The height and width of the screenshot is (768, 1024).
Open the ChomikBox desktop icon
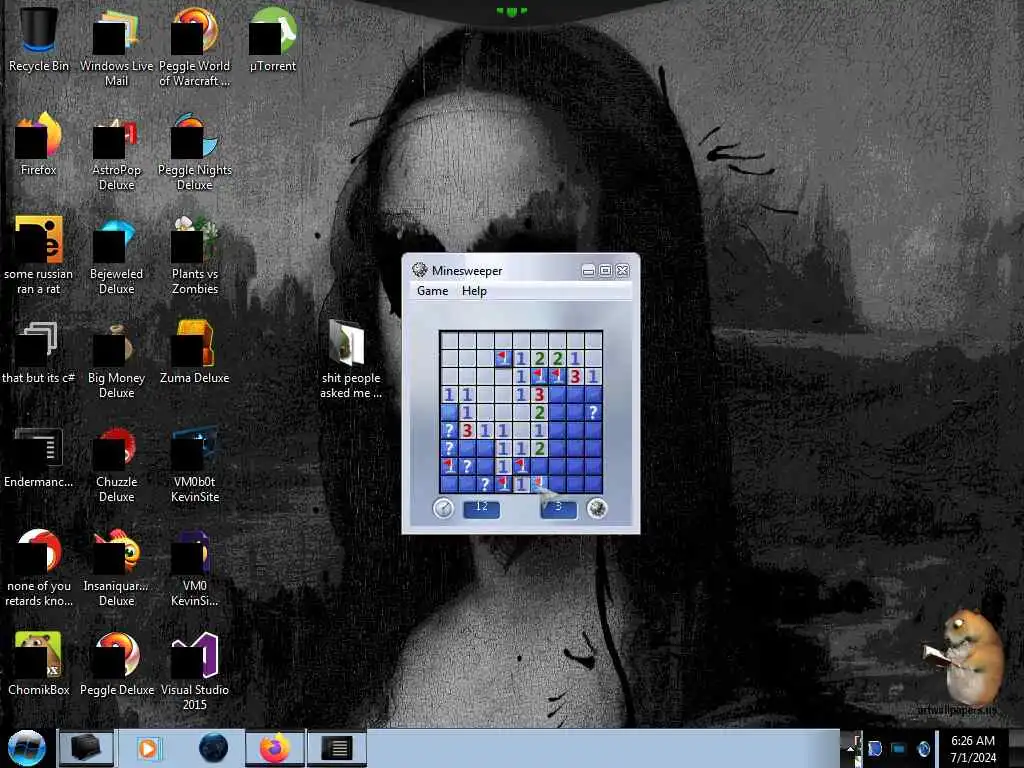pyautogui.click(x=38, y=664)
